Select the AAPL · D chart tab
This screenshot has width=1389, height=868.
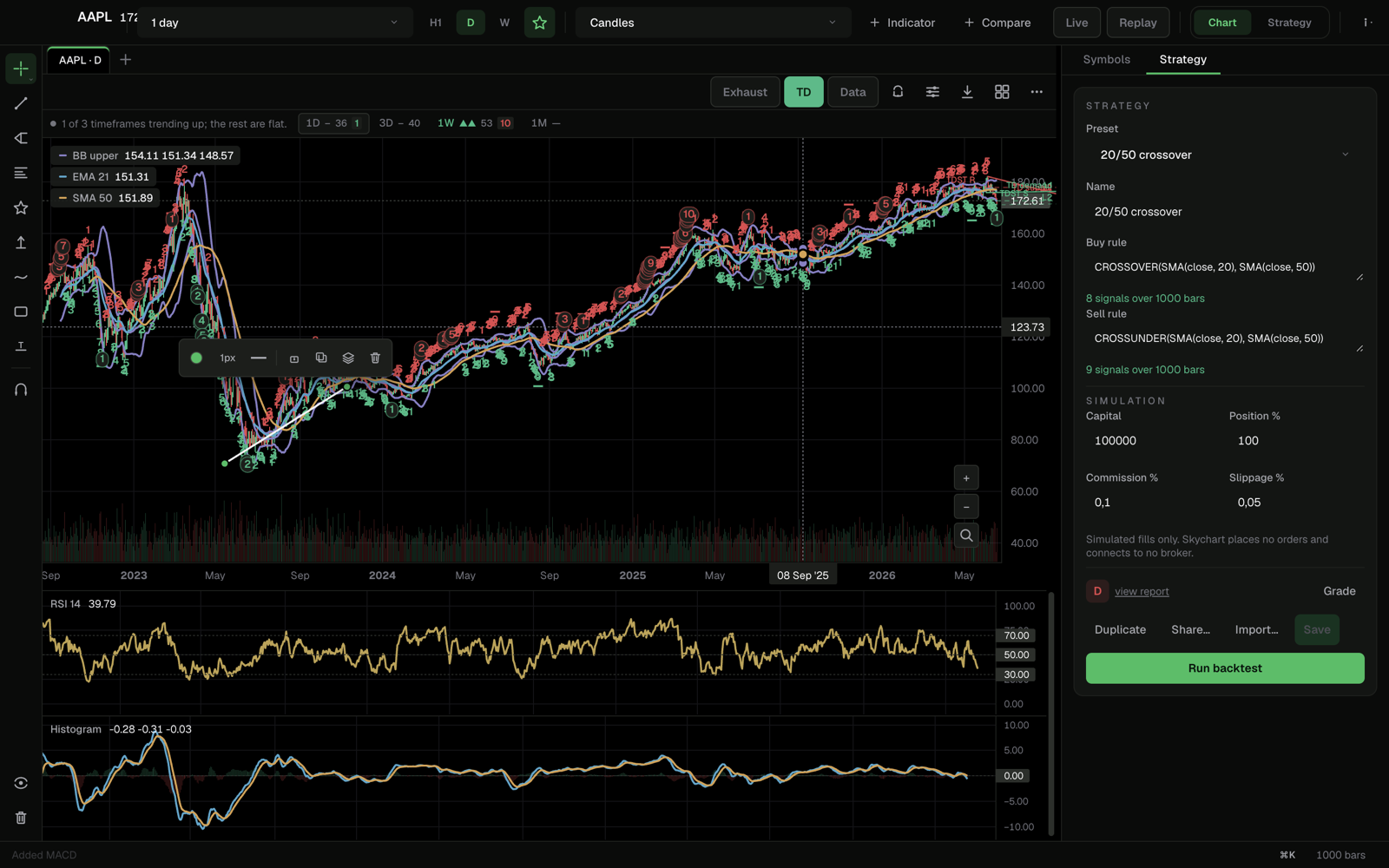(80, 60)
